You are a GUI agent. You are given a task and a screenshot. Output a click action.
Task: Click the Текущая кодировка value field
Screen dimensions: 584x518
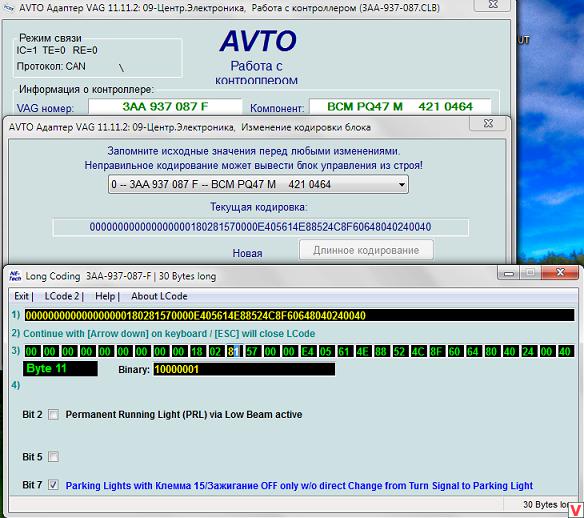[x=260, y=227]
